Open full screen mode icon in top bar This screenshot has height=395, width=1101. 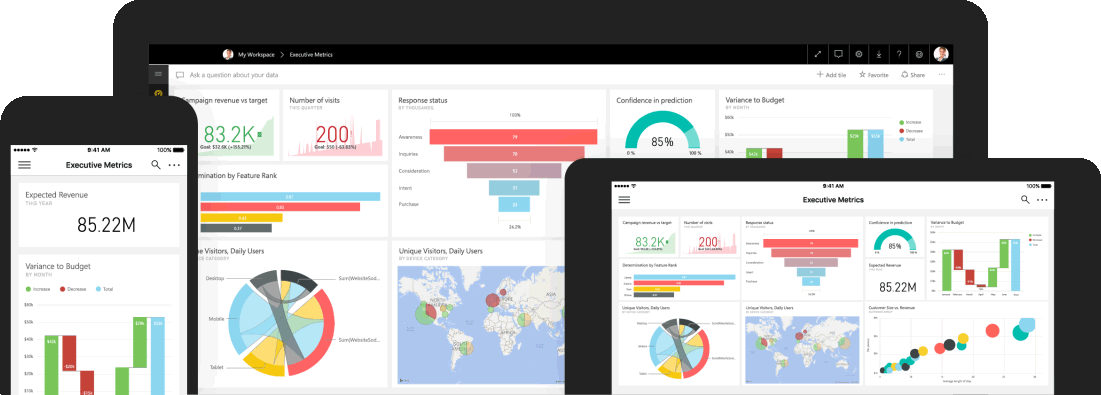pos(817,54)
